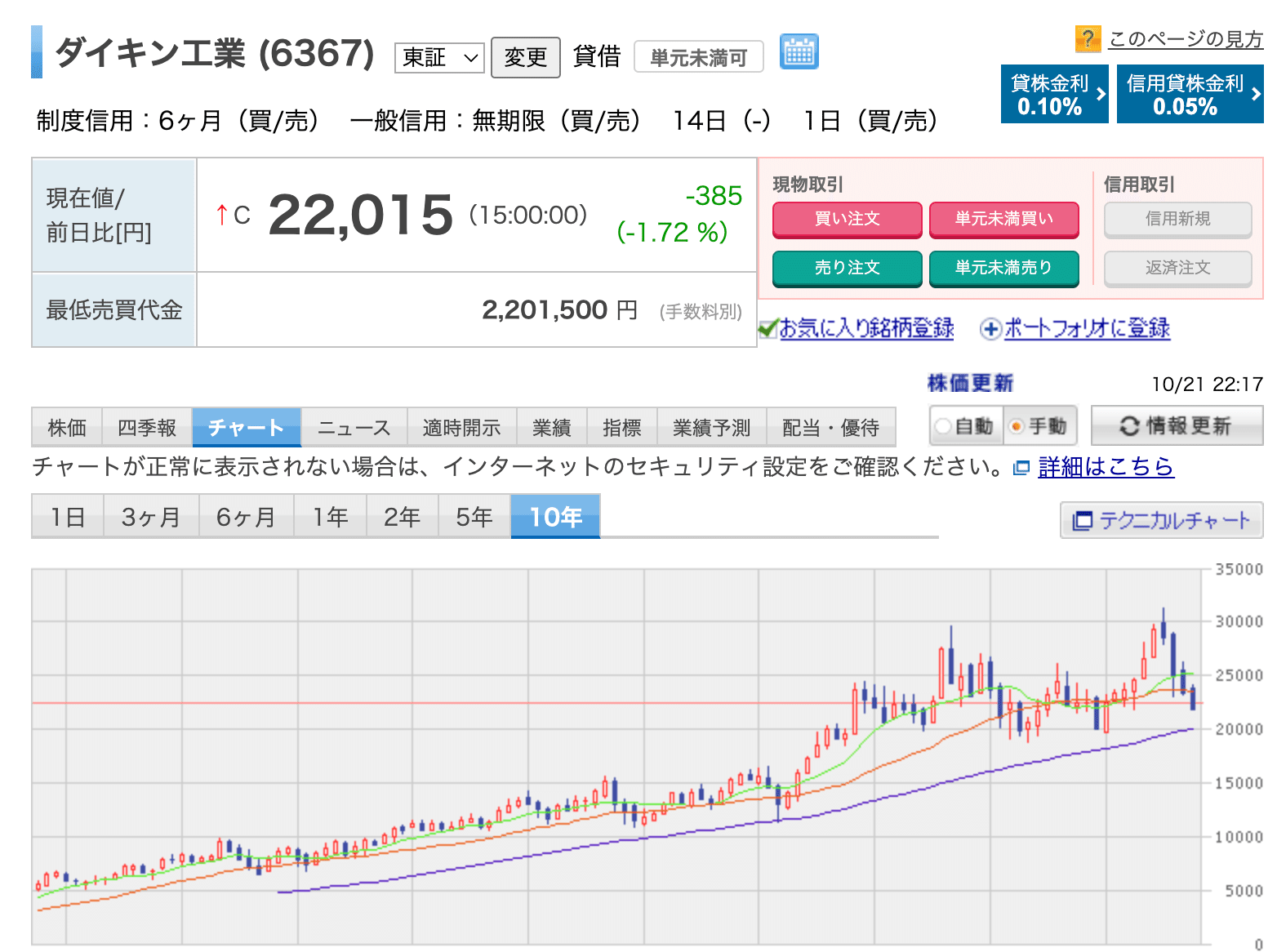Open the 業績予測 tab
This screenshot has height=952, width=1277.
pyautogui.click(x=712, y=427)
